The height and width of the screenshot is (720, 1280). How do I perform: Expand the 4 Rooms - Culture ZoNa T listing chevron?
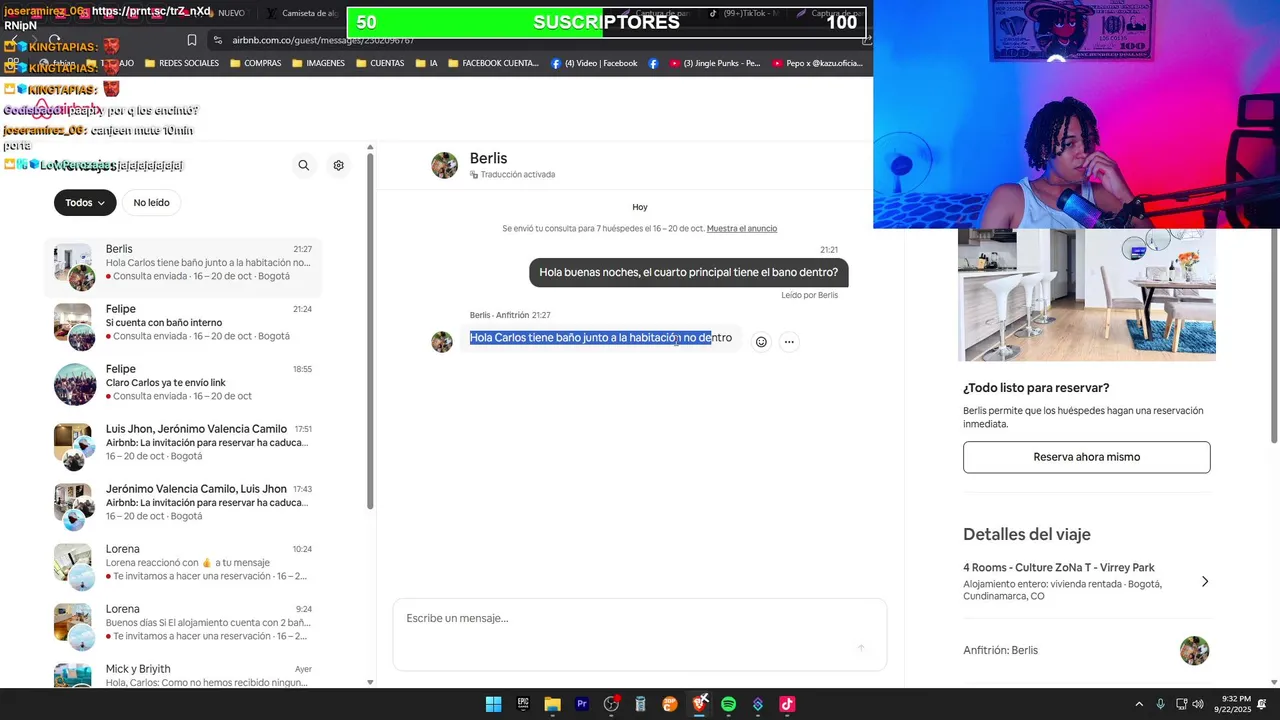click(1205, 582)
